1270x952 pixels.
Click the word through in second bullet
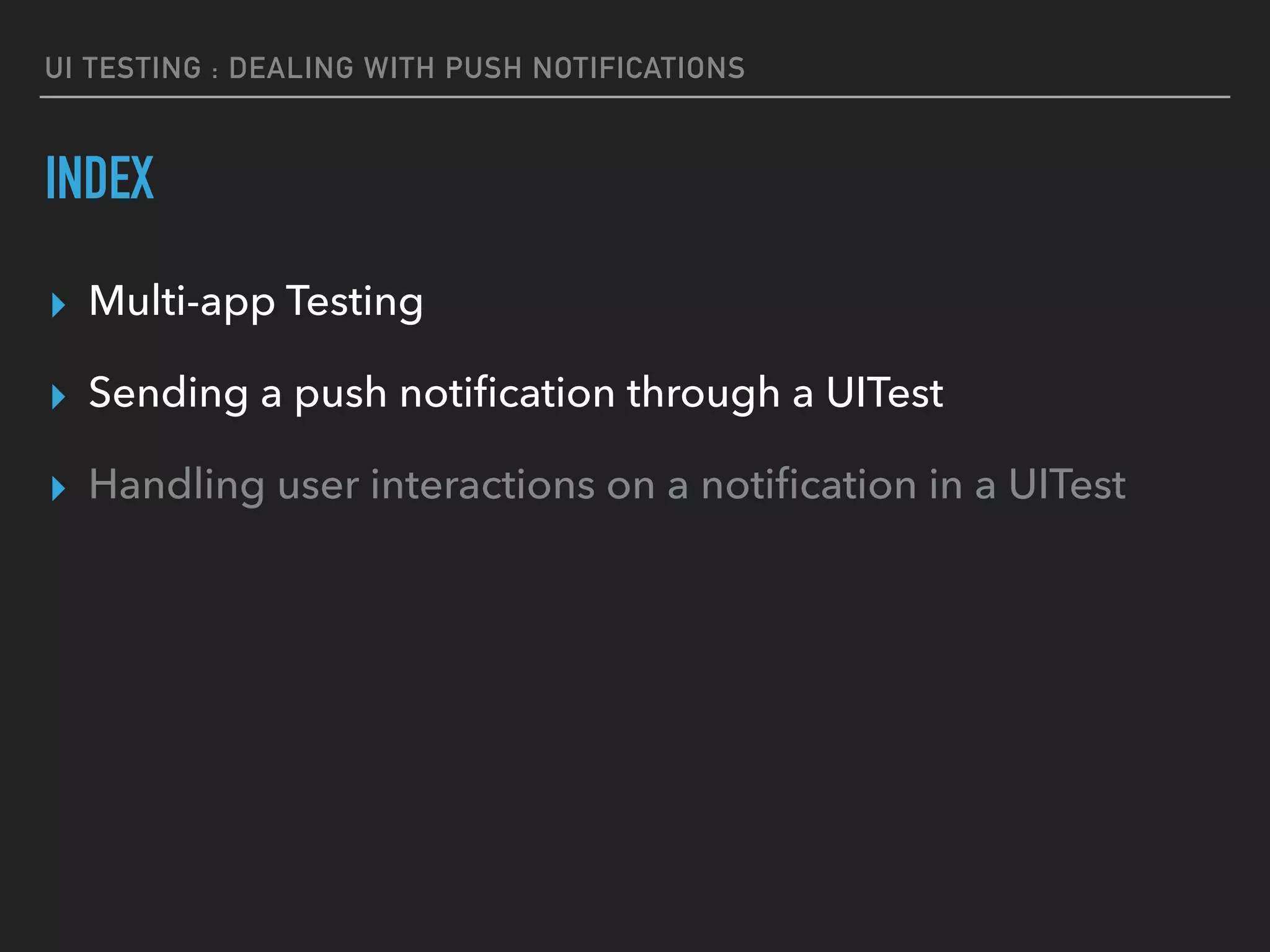[703, 394]
